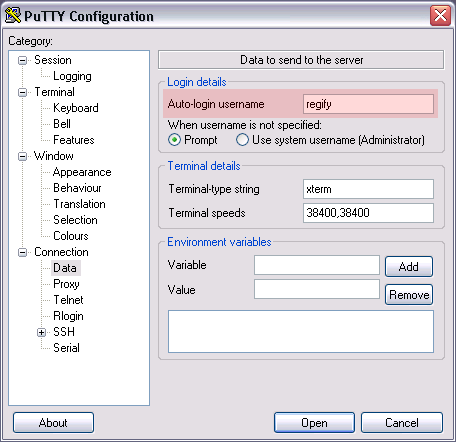Image resolution: width=456 pixels, height=442 pixels.
Task: Click the 'Data to send to the server' header
Action: (301, 60)
